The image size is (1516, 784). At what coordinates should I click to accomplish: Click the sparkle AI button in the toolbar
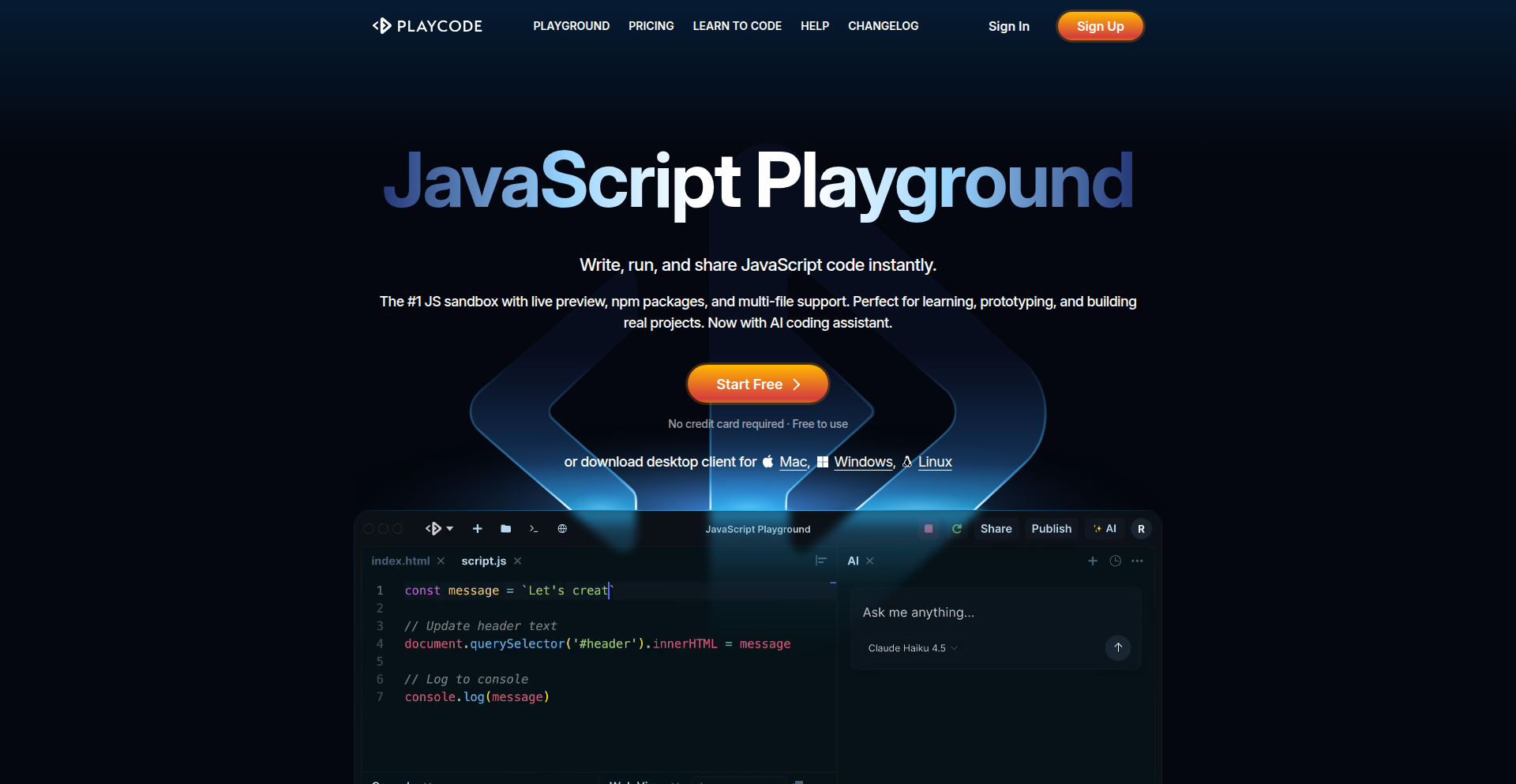click(1105, 529)
